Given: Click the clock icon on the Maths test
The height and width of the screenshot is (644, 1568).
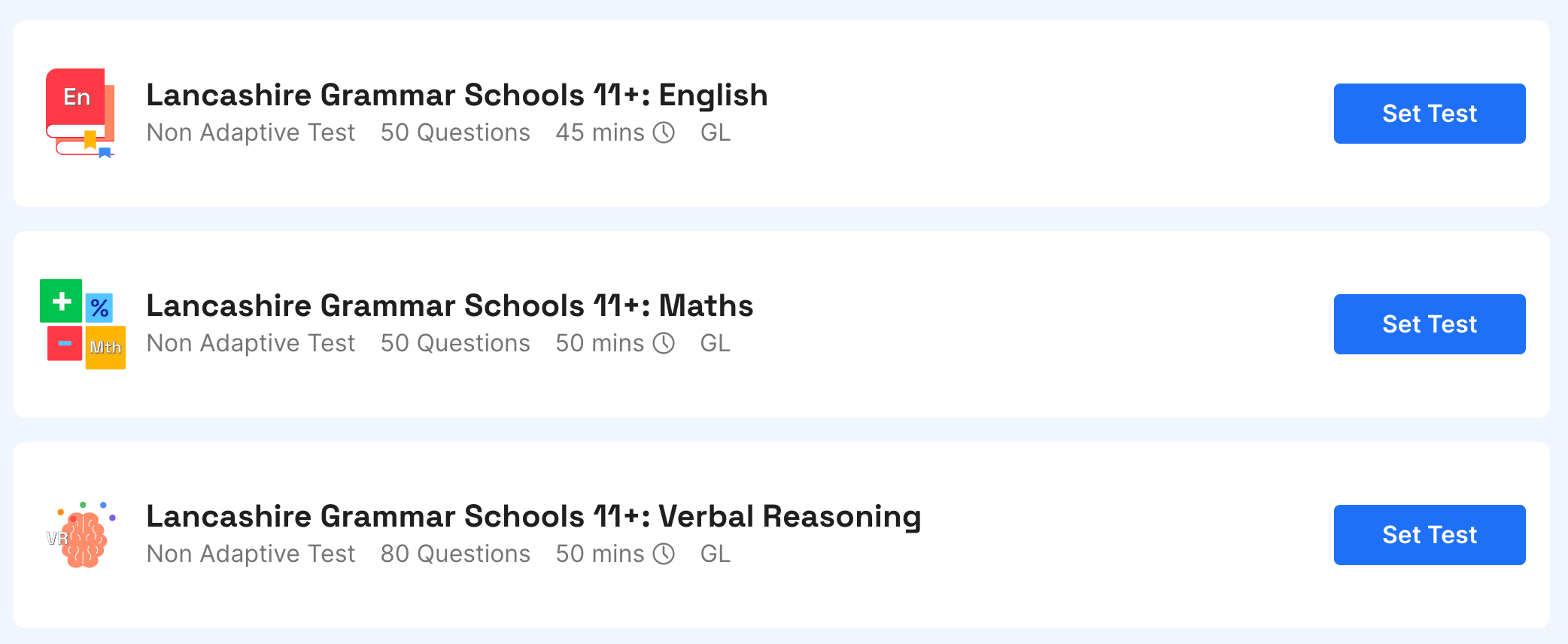Looking at the screenshot, I should (665, 343).
